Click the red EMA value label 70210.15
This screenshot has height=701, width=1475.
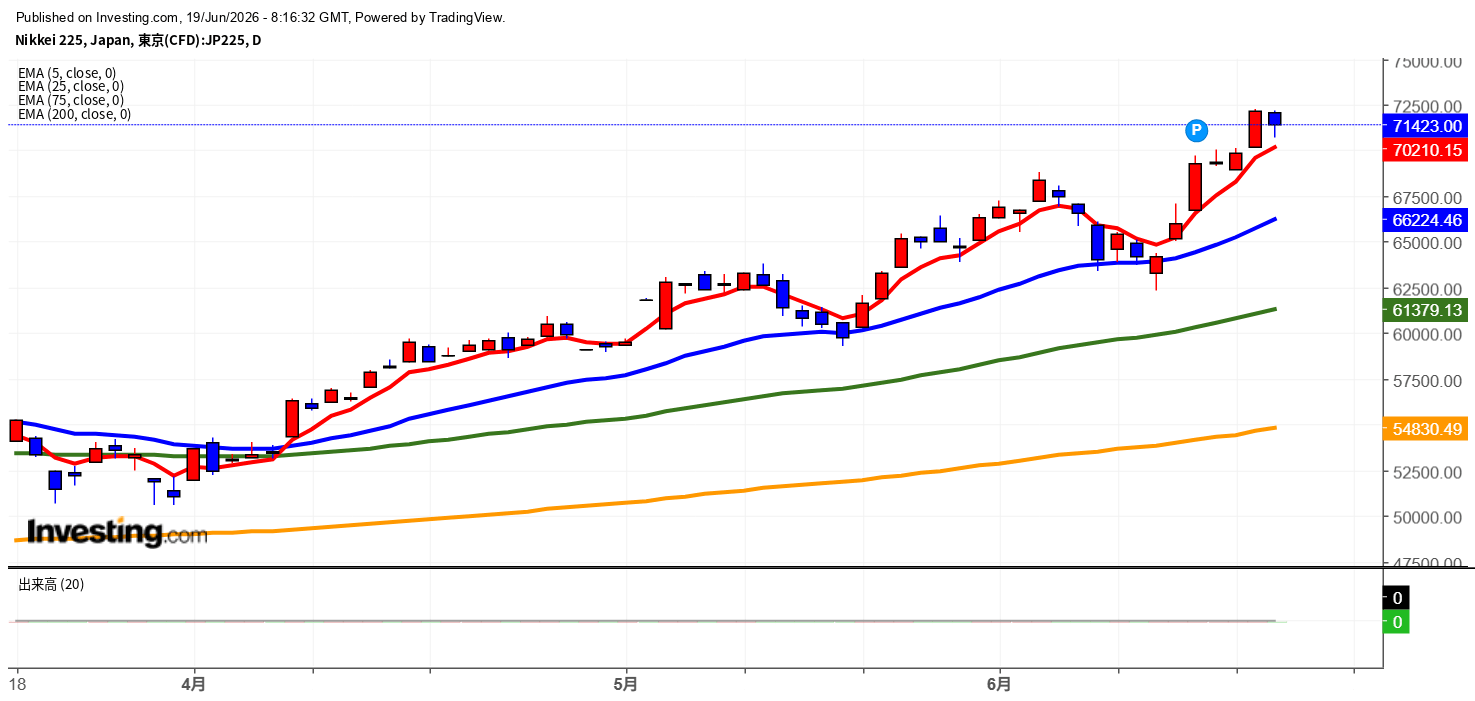1427,150
